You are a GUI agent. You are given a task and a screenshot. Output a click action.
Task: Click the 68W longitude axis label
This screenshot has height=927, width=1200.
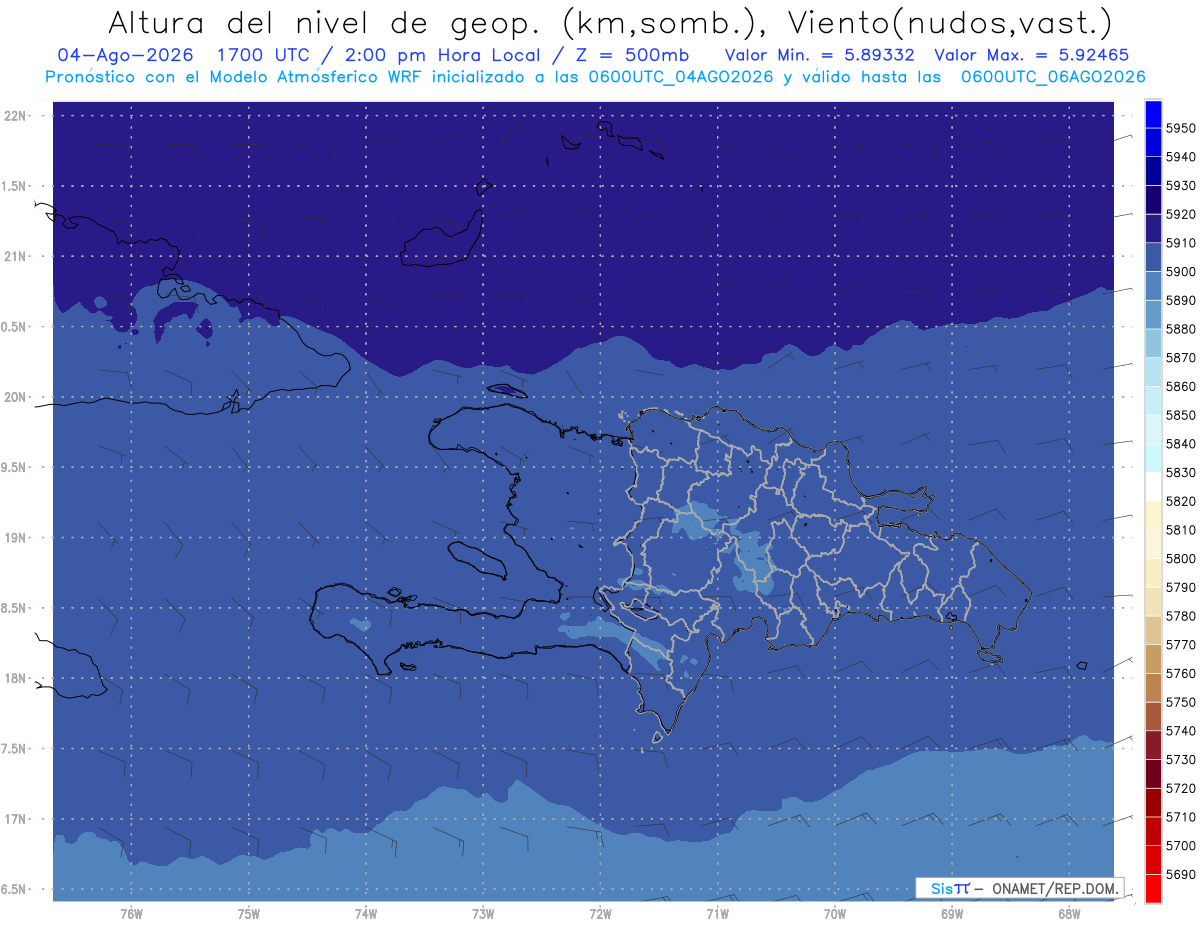(x=1069, y=914)
